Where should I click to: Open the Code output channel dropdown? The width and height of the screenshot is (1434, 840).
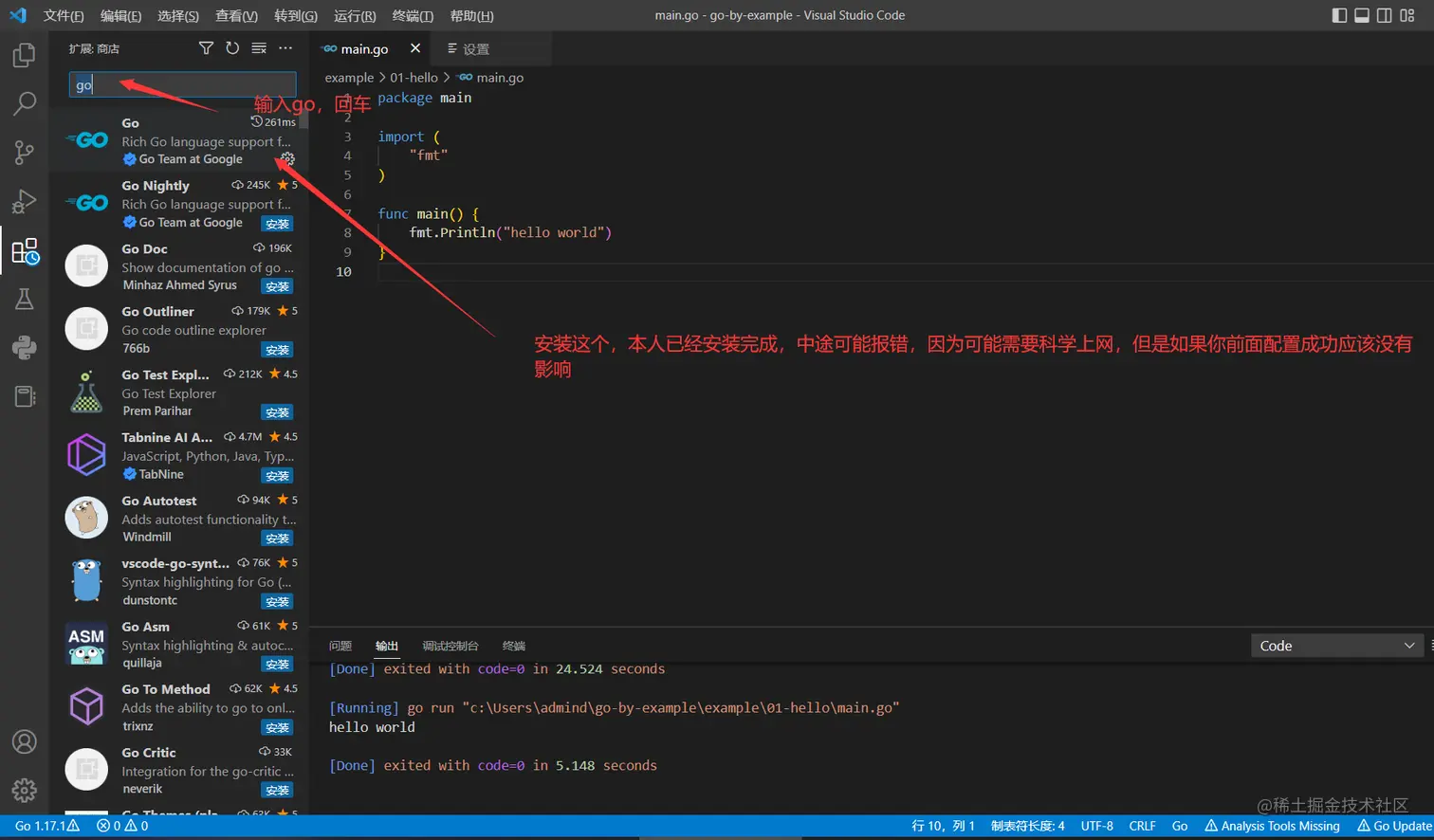tap(1337, 646)
